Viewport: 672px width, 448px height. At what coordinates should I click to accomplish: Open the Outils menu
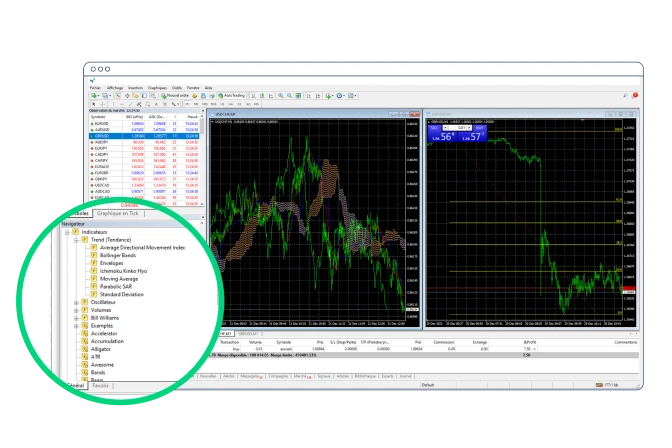177,87
